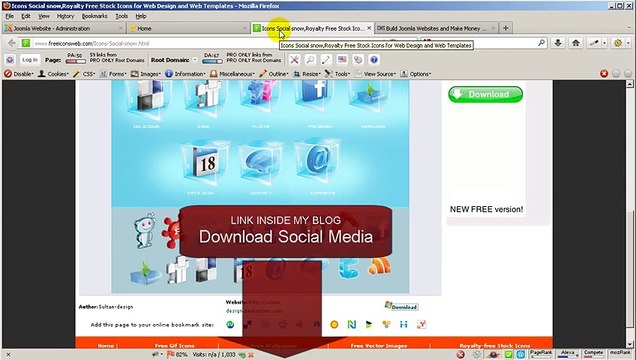Click the gear add-on icon in navigation bar

[618, 43]
